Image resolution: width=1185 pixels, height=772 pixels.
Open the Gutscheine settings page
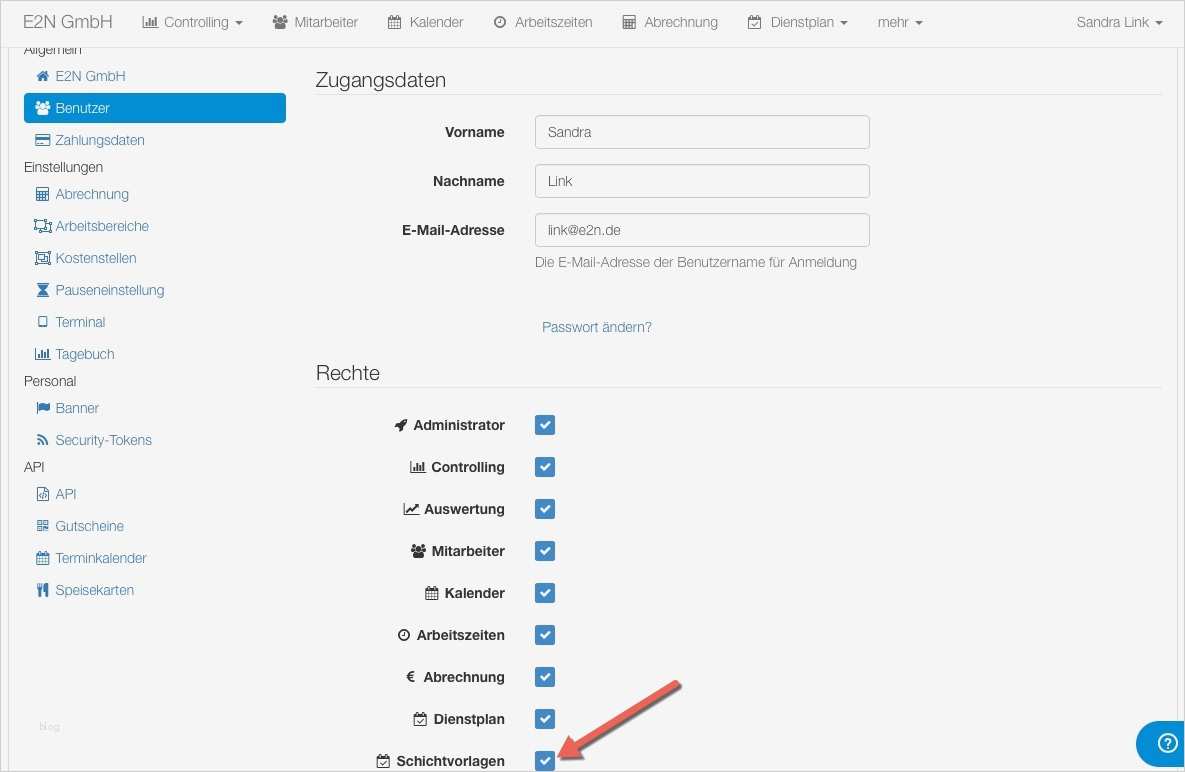pos(89,525)
